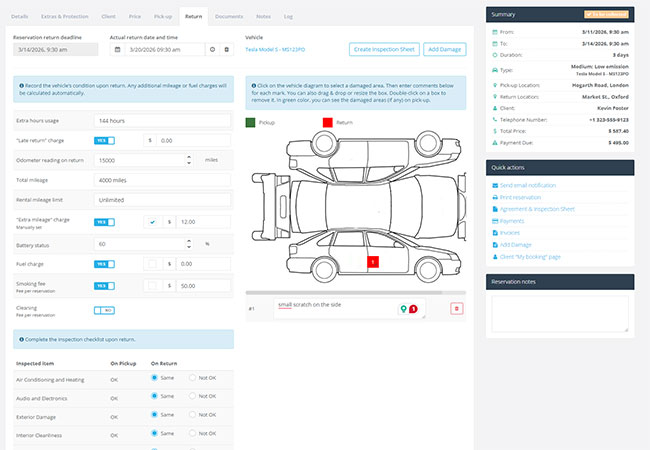This screenshot has height=450, width=650.
Task: Click the document icon beside Agreement & Inspection Sheet
Action: point(495,209)
